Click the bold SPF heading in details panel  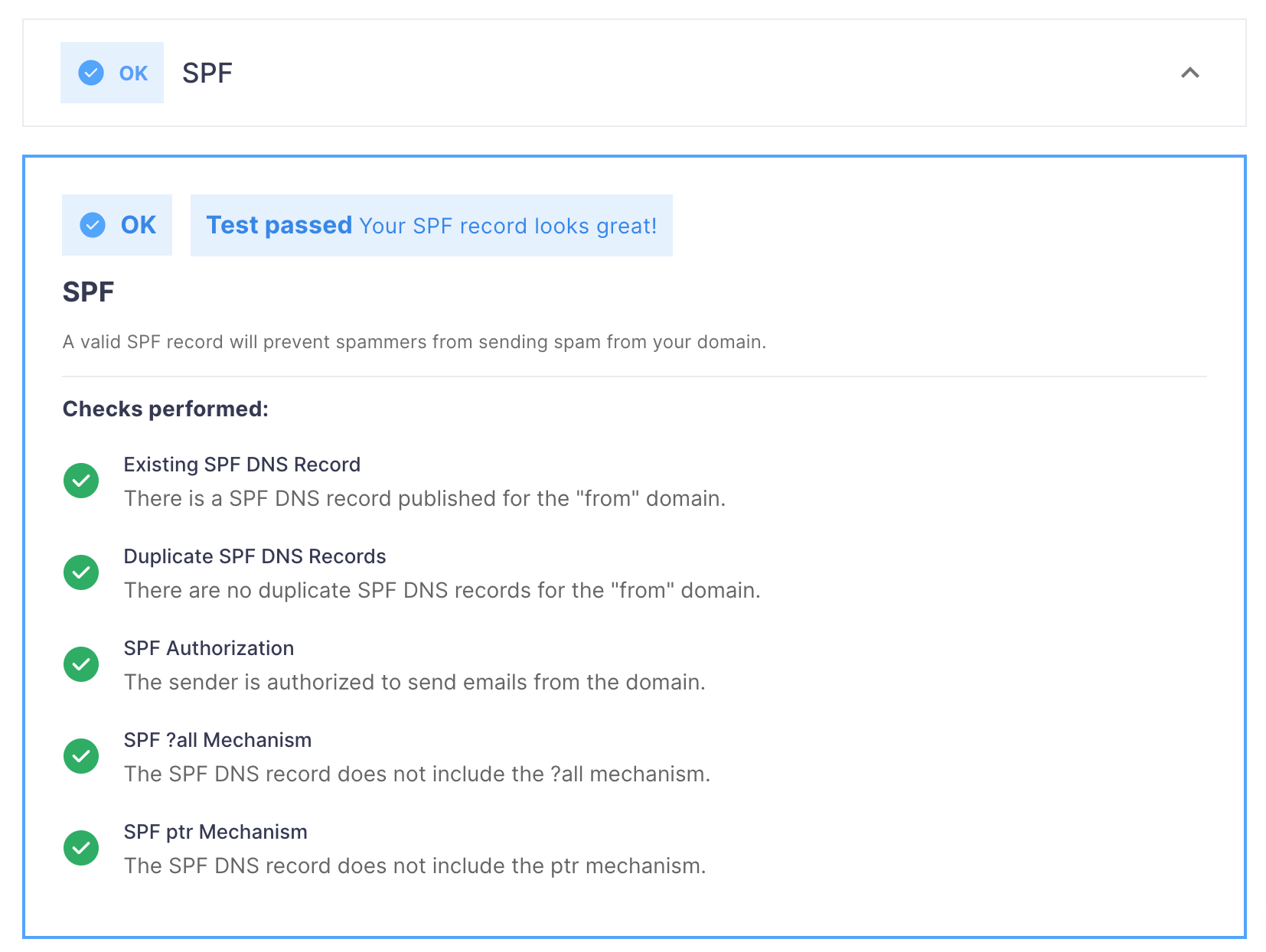tap(88, 292)
